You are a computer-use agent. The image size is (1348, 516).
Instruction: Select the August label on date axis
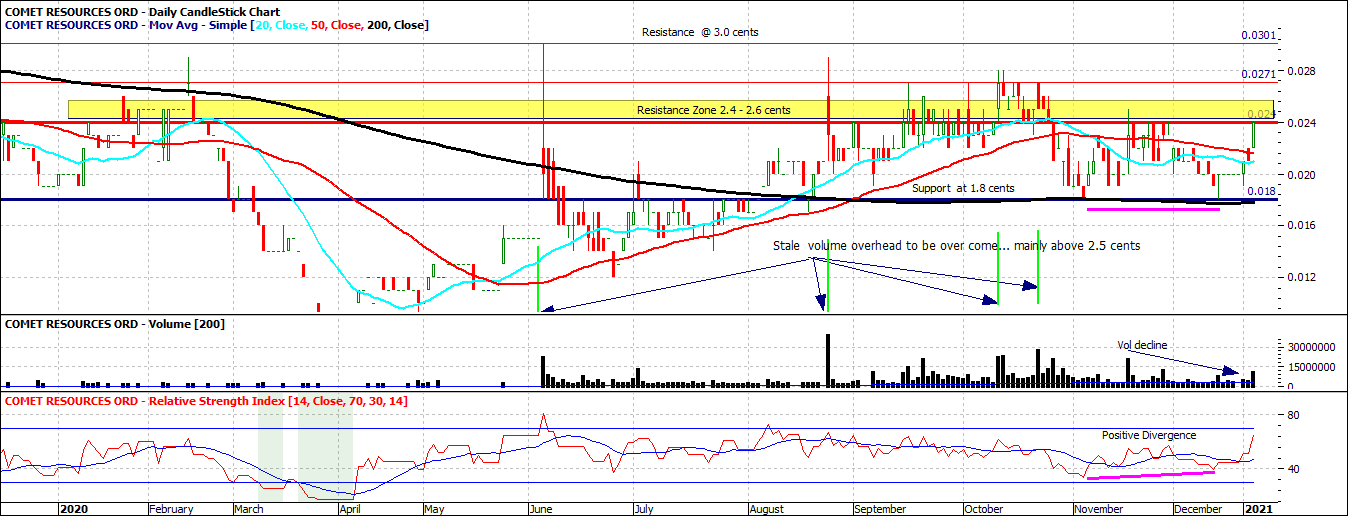[x=767, y=509]
